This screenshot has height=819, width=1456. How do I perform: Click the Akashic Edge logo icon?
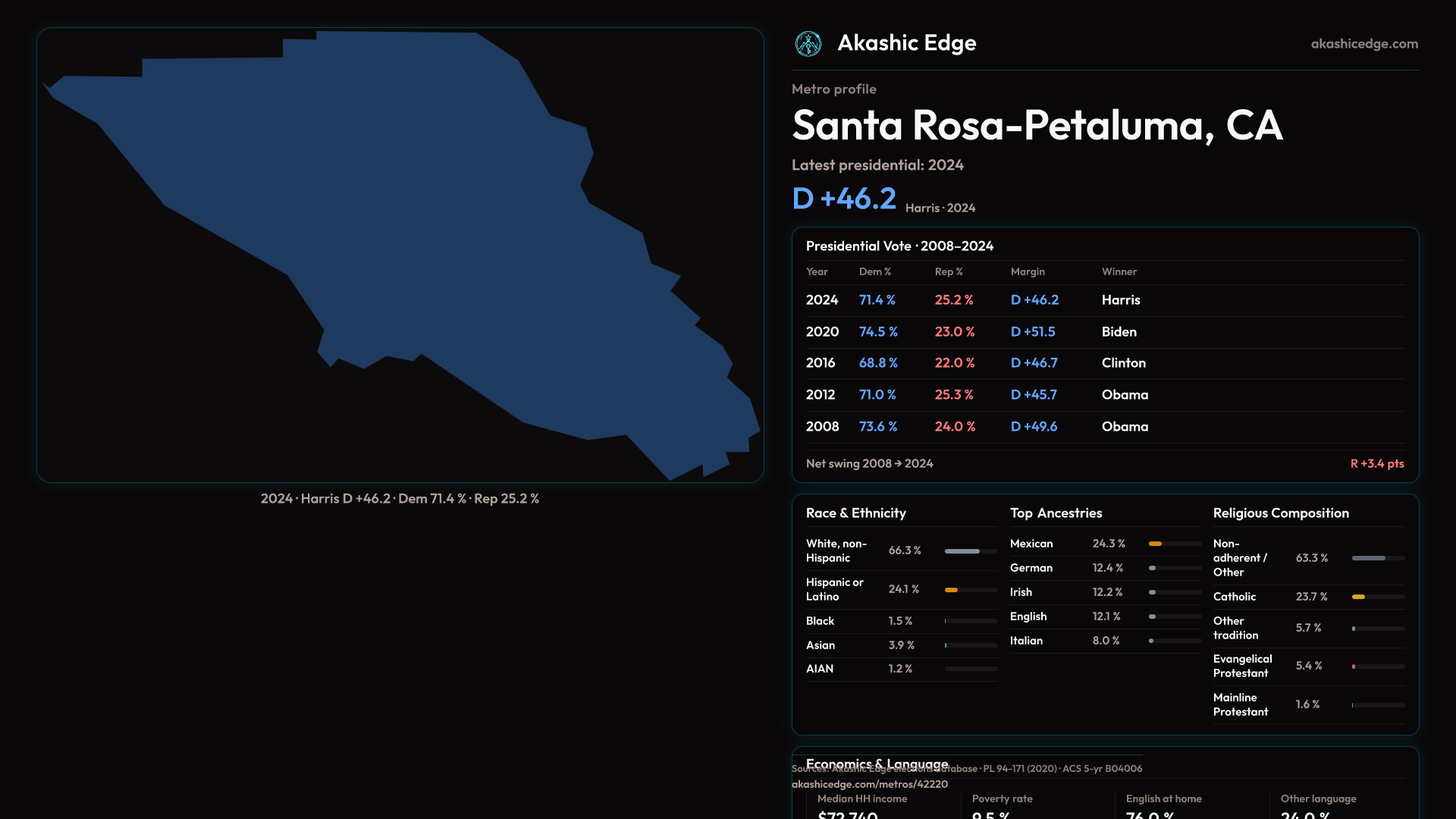click(808, 44)
